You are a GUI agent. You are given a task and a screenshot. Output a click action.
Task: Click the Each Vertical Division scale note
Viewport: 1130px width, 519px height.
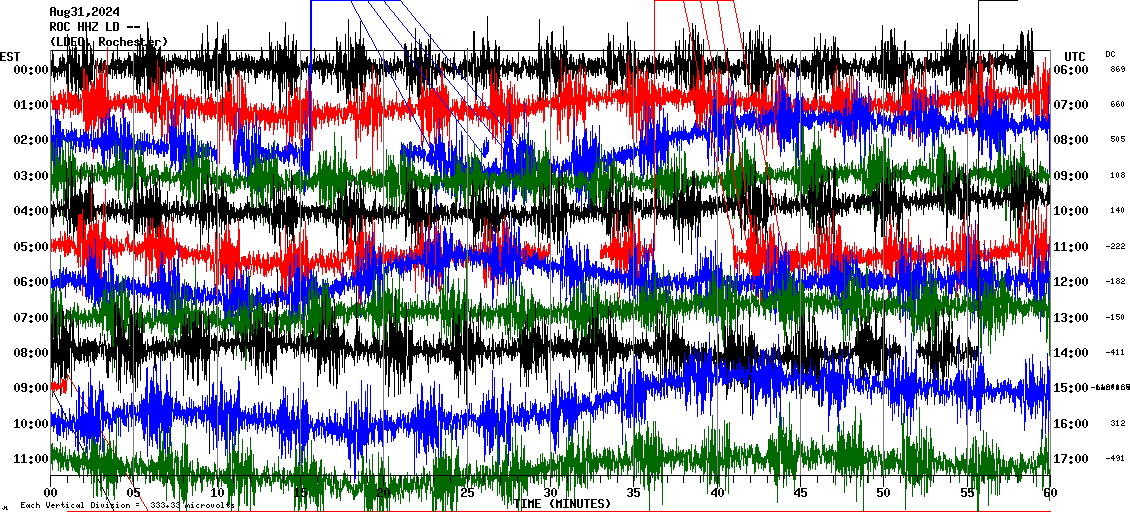126,505
